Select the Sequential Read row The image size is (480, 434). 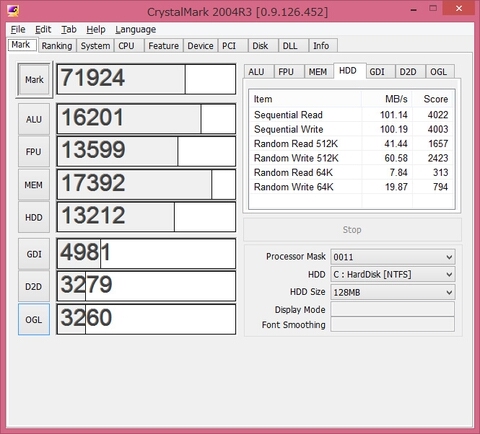point(351,115)
